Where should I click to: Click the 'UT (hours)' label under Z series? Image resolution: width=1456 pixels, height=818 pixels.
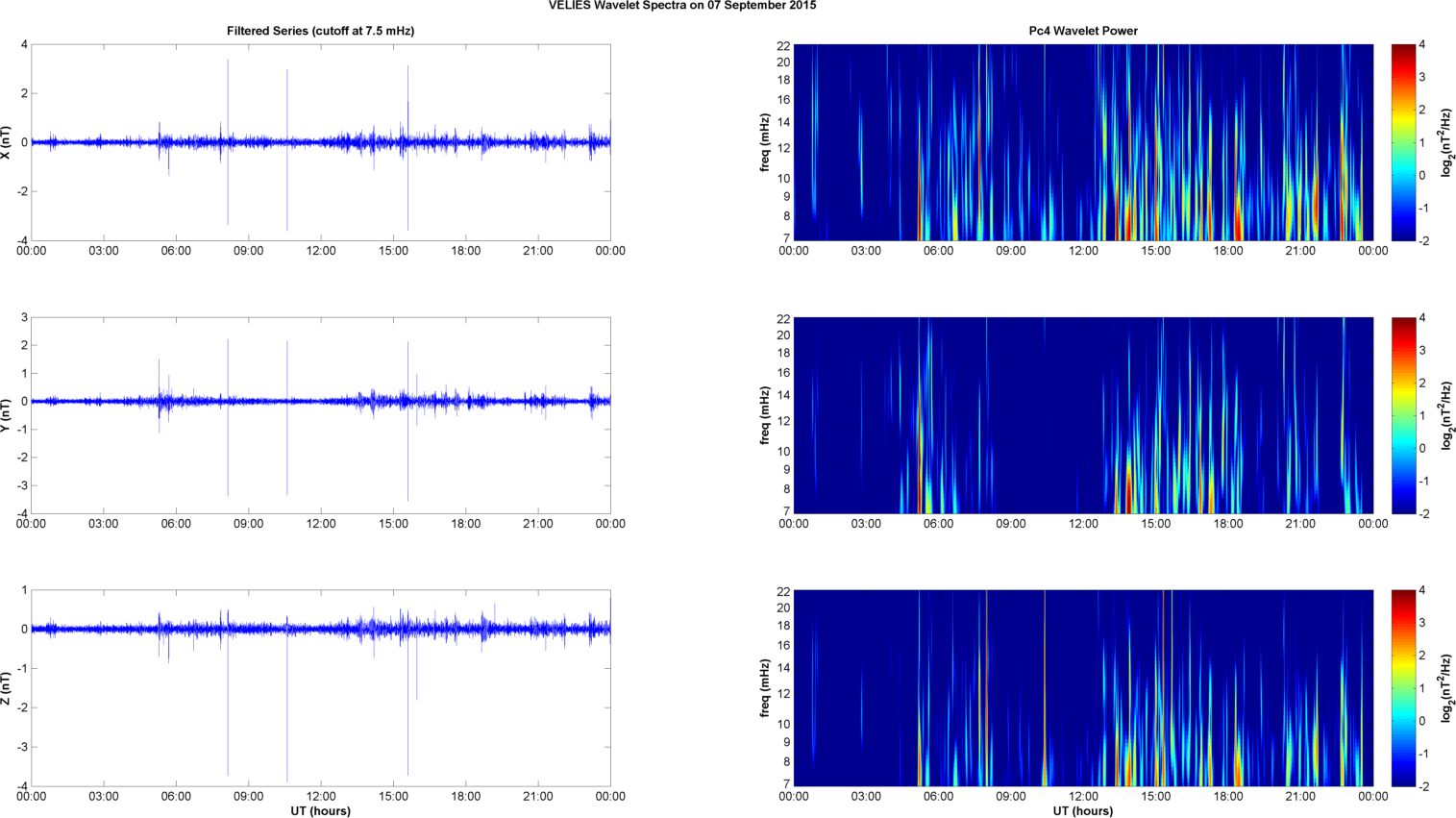tap(321, 810)
